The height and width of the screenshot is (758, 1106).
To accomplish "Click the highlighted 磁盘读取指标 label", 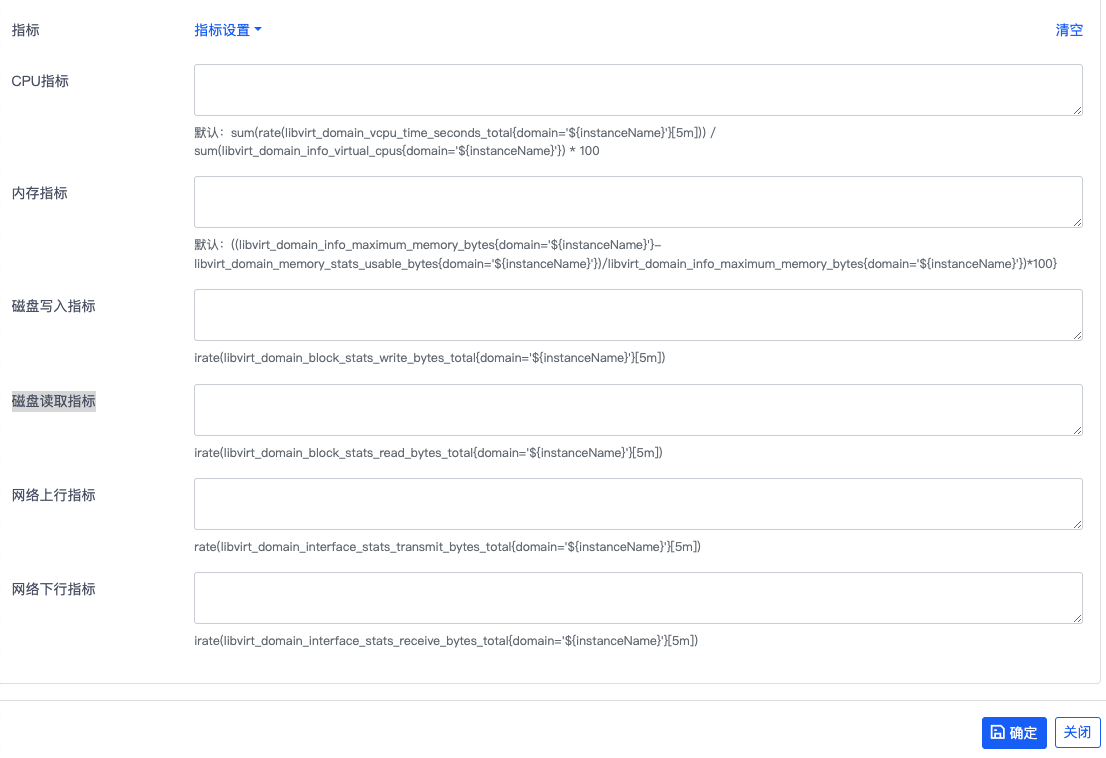I will pyautogui.click(x=54, y=401).
